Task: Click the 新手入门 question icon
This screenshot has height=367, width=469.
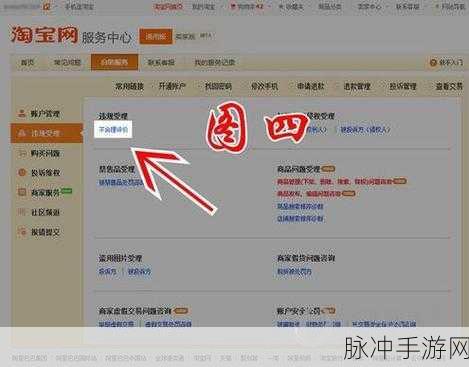Action: pos(433,62)
